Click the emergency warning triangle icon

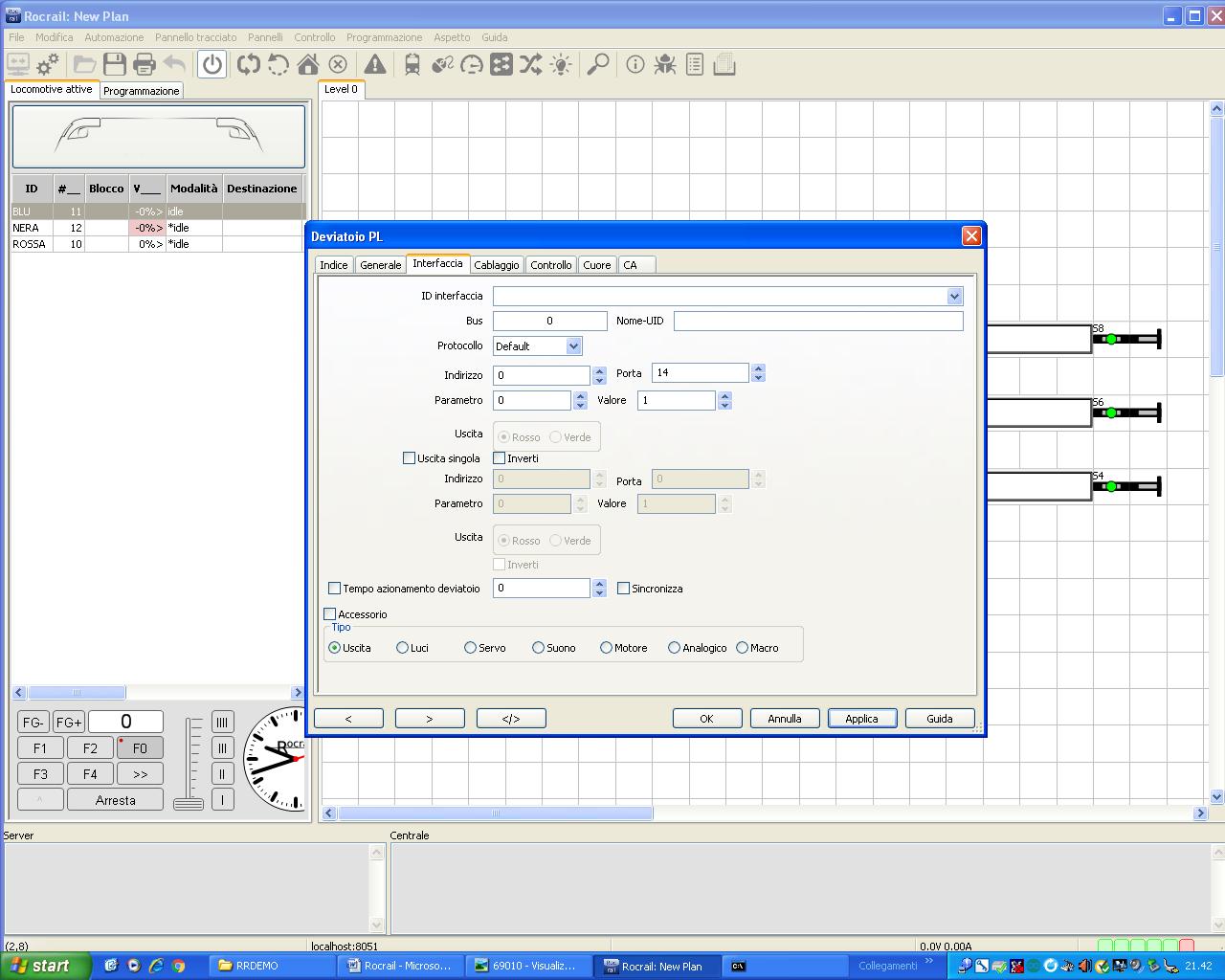(375, 64)
